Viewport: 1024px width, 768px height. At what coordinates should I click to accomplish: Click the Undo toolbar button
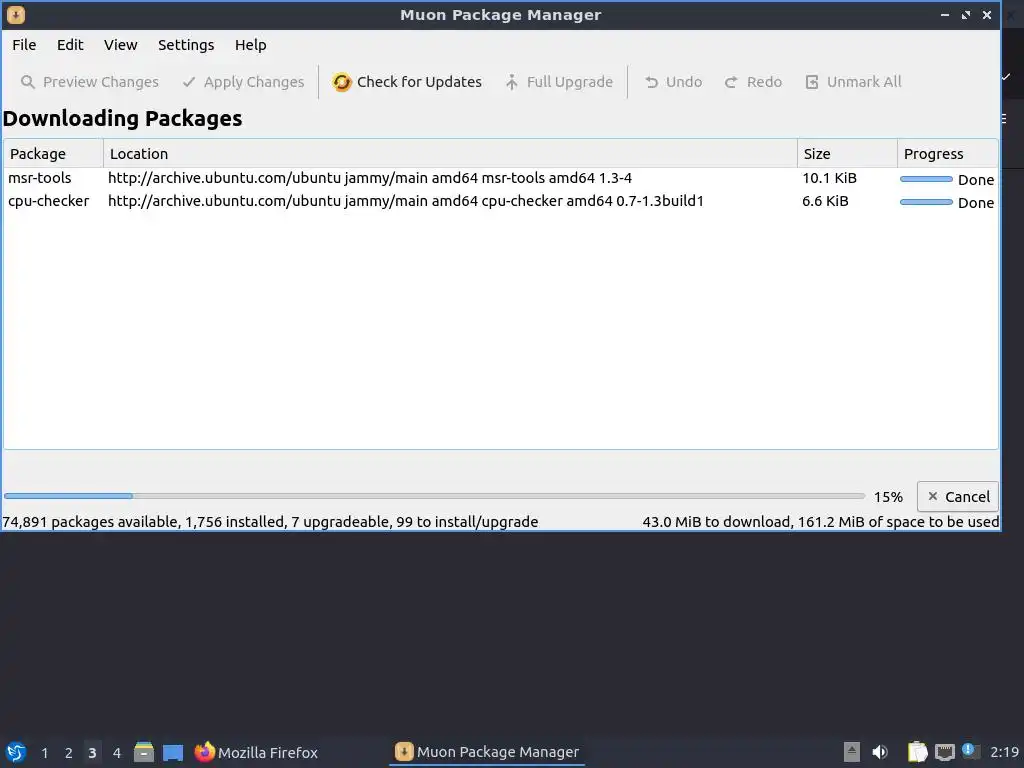click(673, 82)
